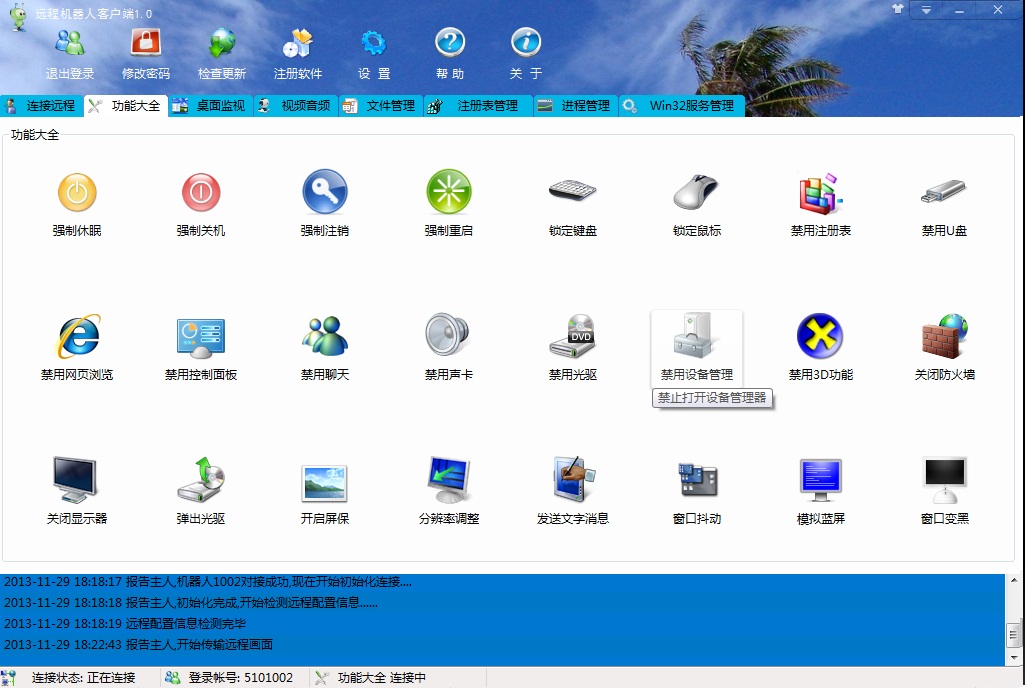Open the title bar dropdown arrow menu

927,9
